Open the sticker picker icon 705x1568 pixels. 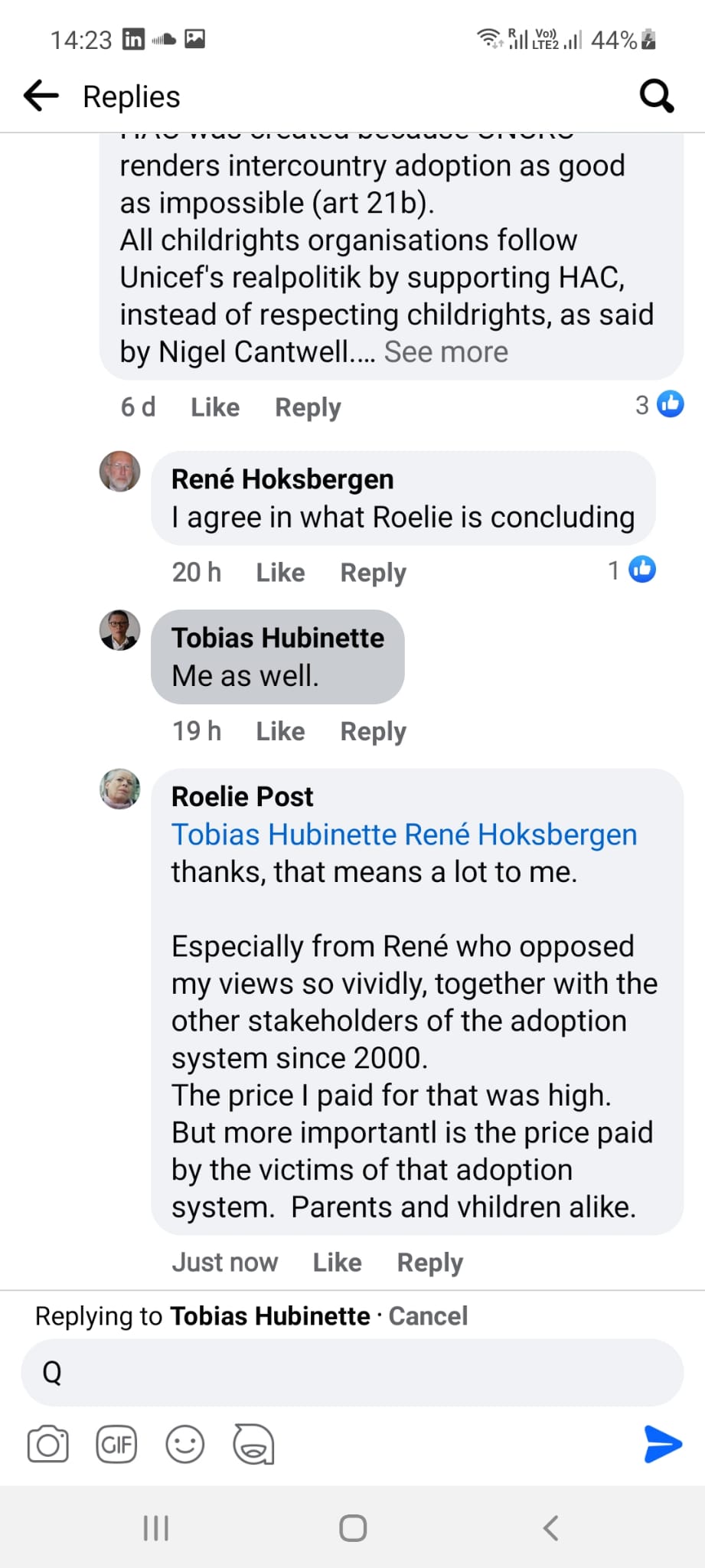(x=253, y=1445)
